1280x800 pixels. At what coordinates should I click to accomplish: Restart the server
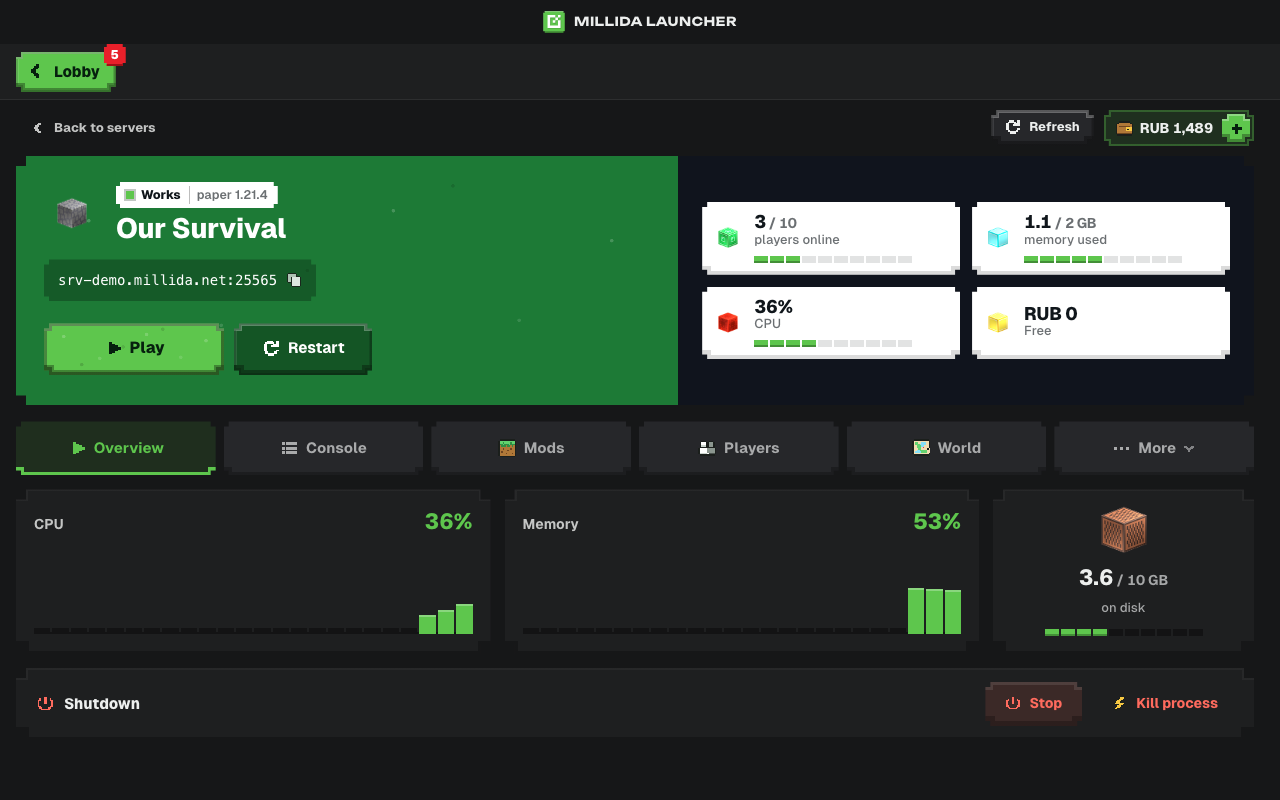coord(303,348)
